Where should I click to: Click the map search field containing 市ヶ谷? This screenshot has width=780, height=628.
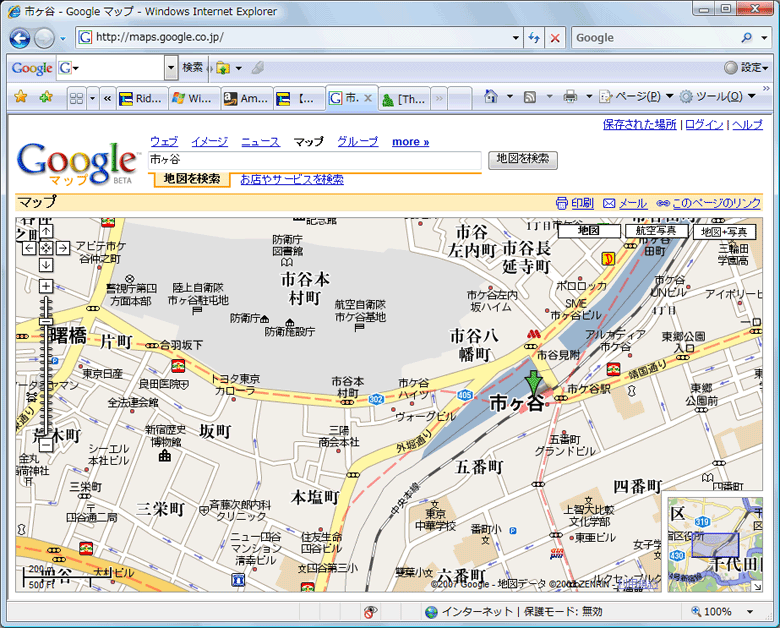tap(315, 160)
